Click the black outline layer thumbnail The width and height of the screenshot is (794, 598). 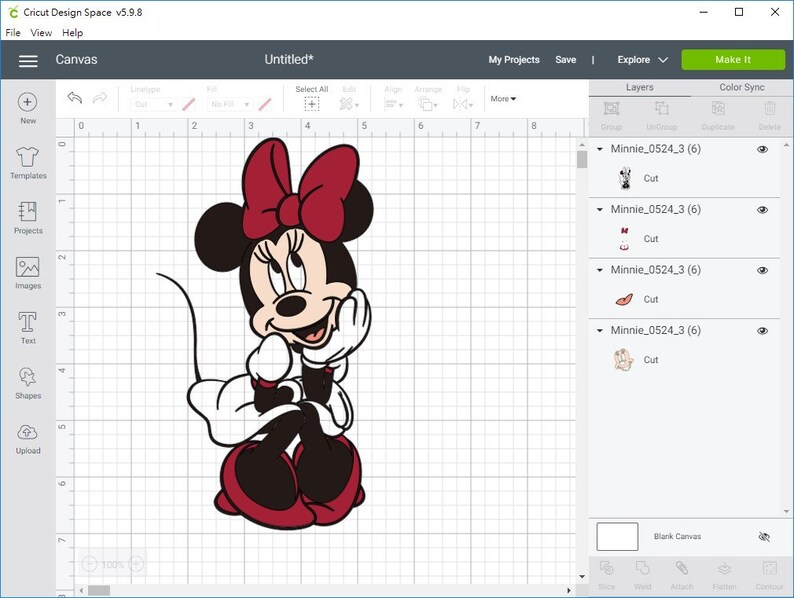click(x=625, y=178)
